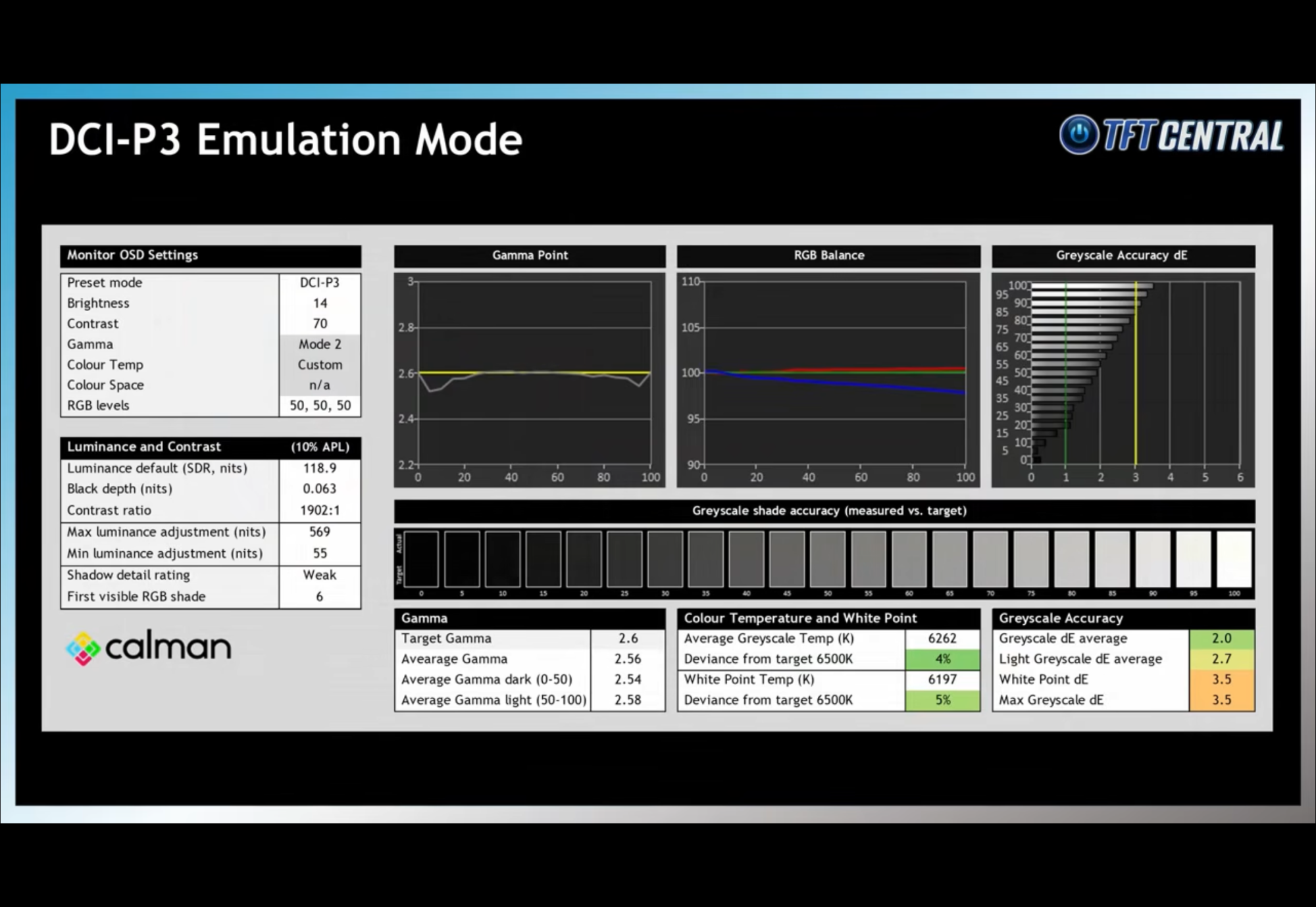Image resolution: width=1316 pixels, height=907 pixels.
Task: Click the TFT Central power logo icon
Action: [1078, 134]
